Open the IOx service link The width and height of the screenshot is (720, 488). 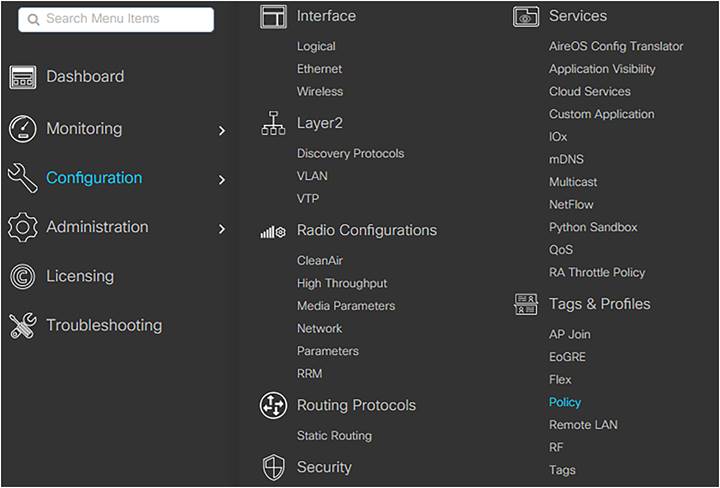(558, 136)
